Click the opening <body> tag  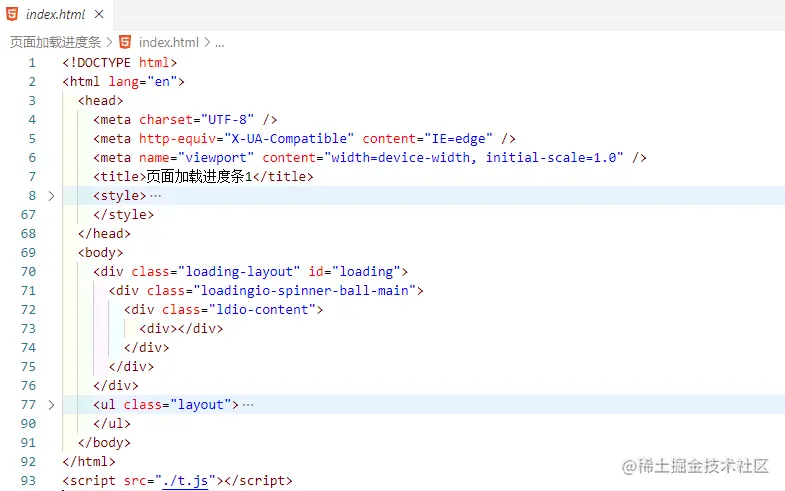click(x=101, y=253)
